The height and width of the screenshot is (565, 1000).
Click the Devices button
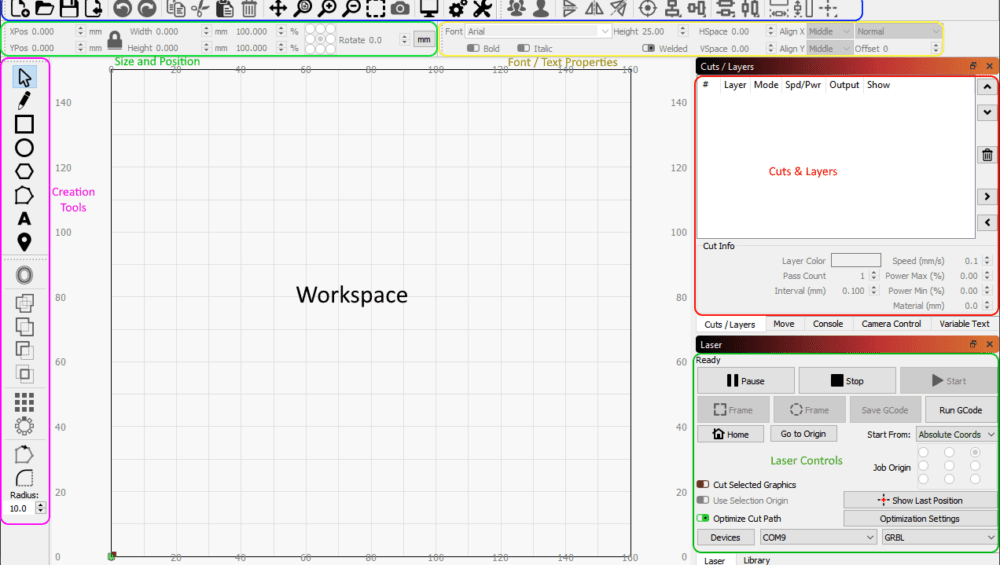click(725, 538)
